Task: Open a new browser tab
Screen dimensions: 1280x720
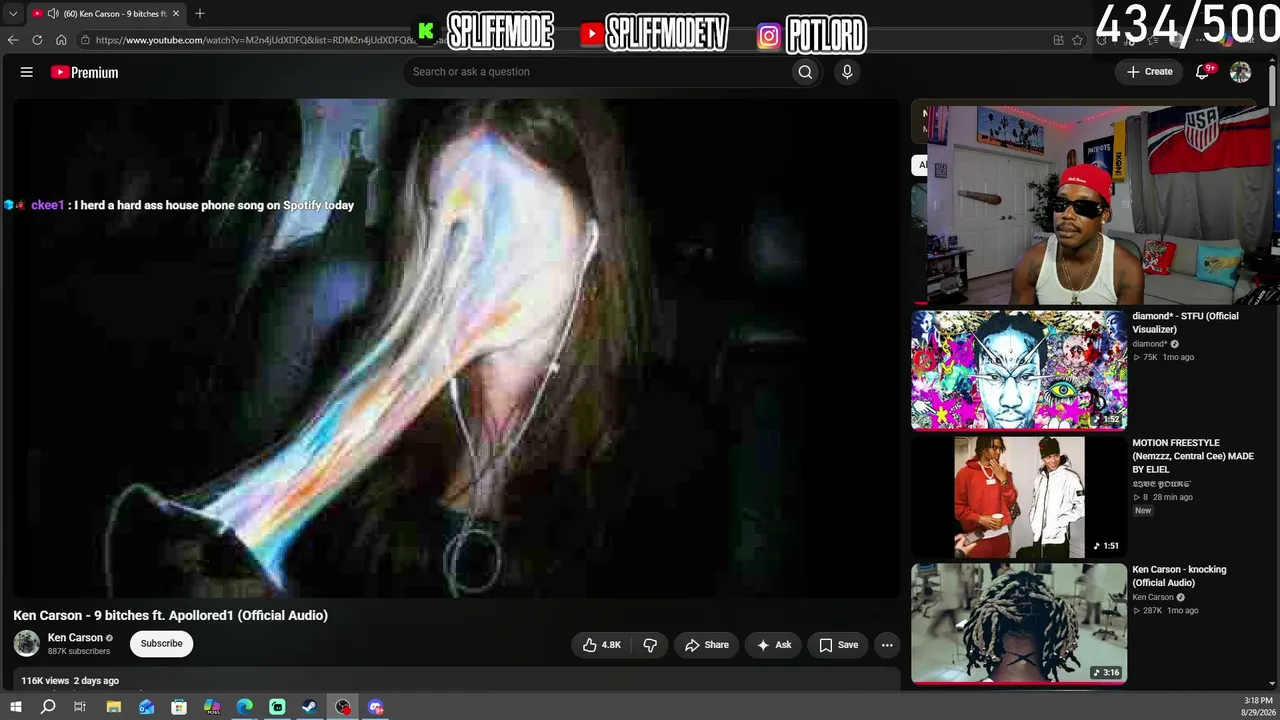Action: point(200,13)
